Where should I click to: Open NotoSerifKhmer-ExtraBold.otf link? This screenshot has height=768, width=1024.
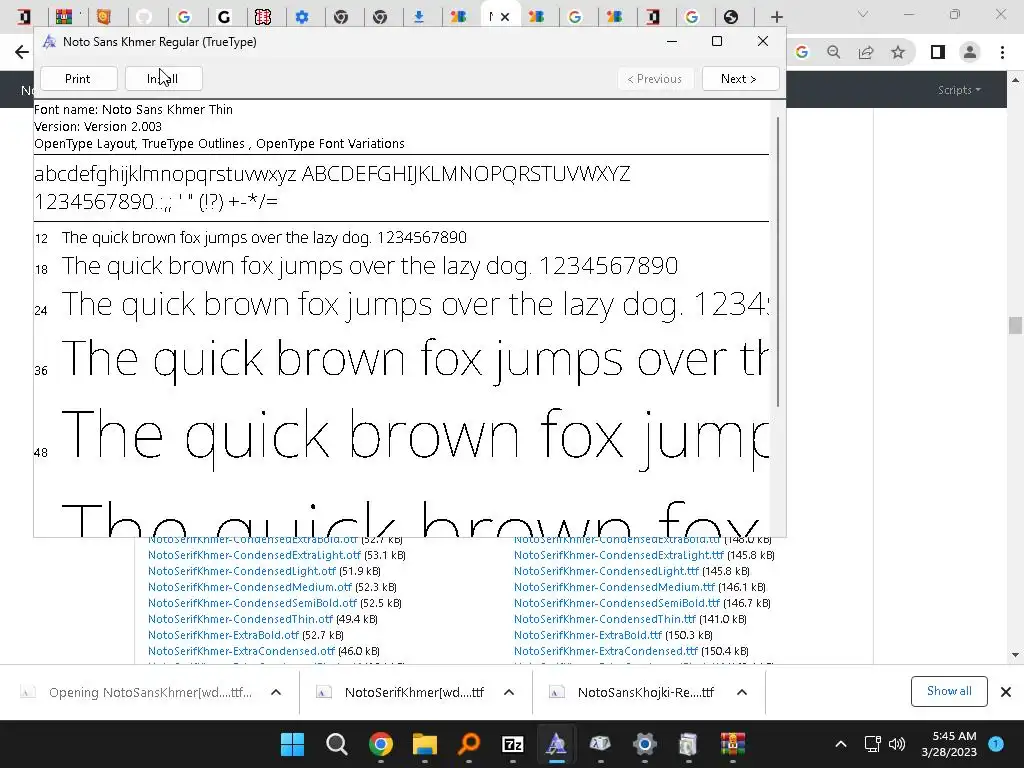coord(223,635)
